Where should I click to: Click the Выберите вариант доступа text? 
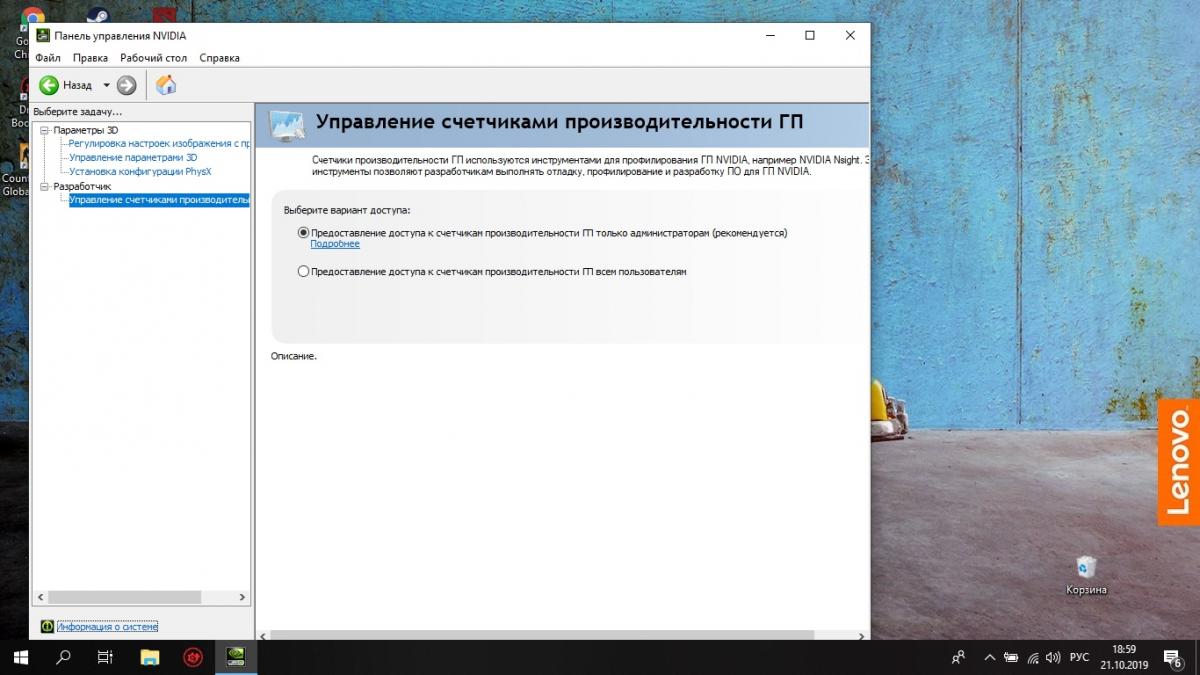click(x=347, y=210)
